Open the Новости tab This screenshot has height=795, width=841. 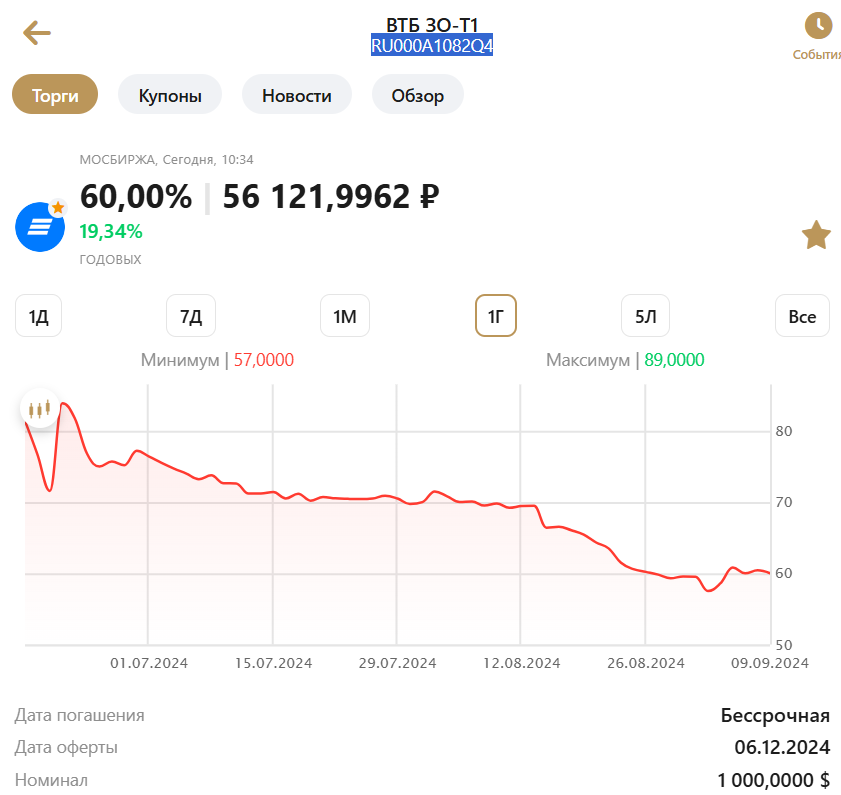pos(297,94)
